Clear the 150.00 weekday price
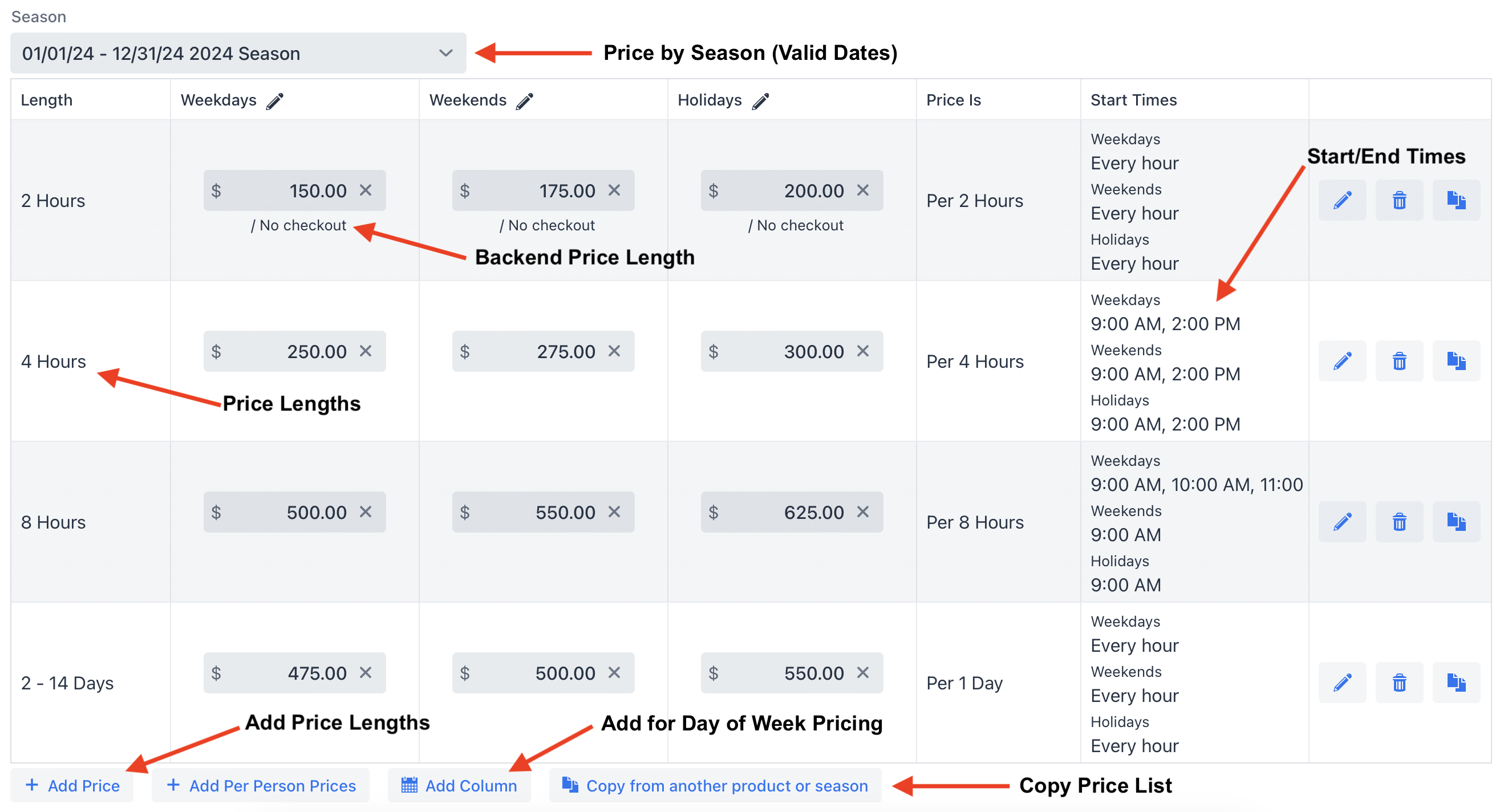This screenshot has height=812, width=1508. coord(366,190)
